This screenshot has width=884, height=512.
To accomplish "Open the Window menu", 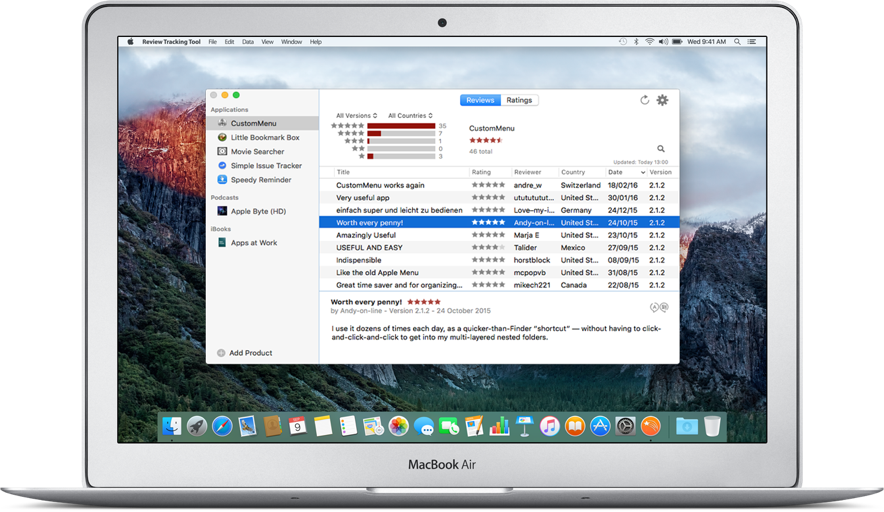I will point(291,42).
